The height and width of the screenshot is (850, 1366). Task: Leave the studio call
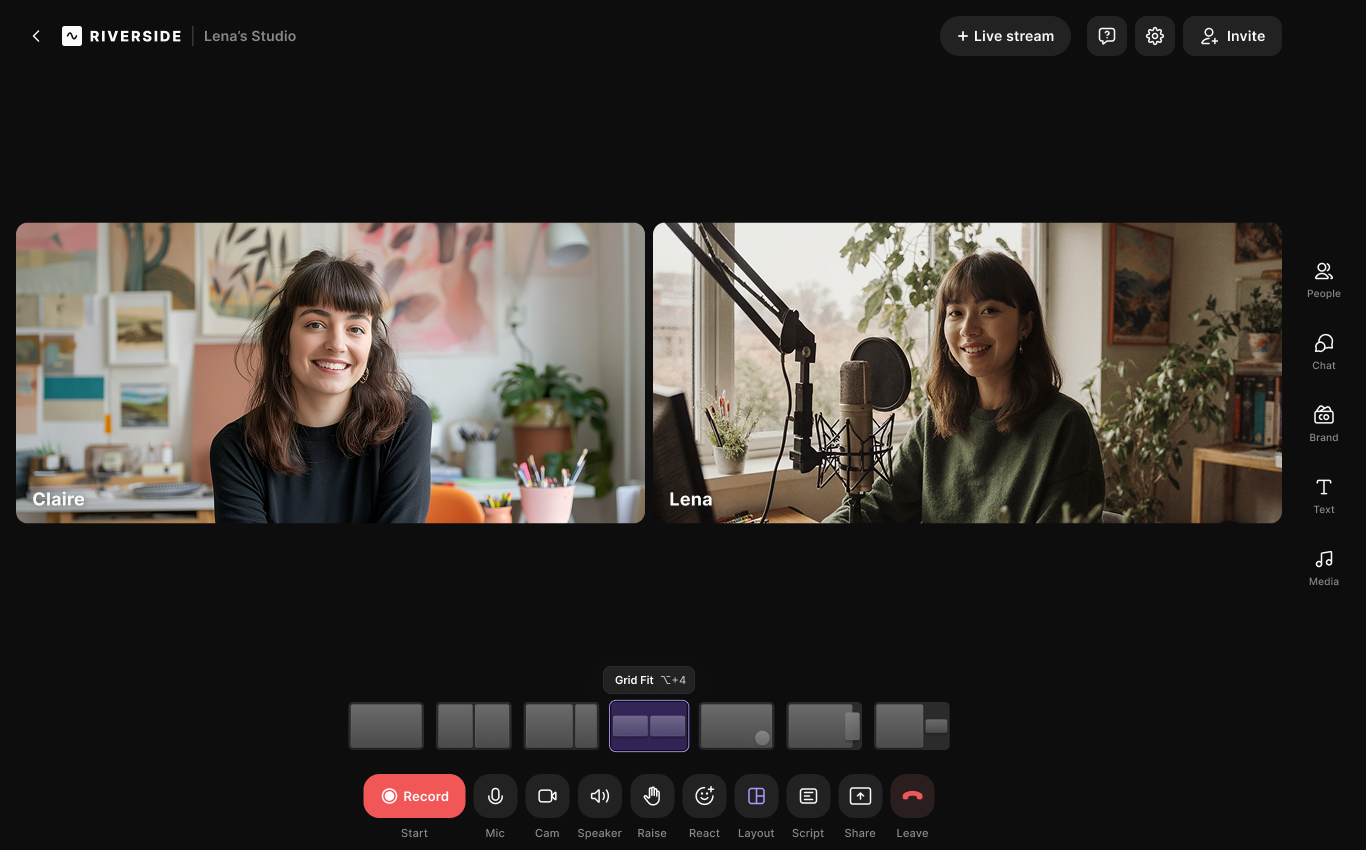tap(912, 796)
